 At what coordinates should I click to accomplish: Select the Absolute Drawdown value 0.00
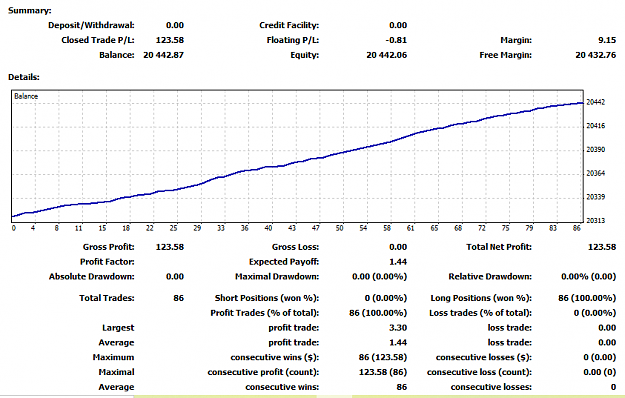tap(175, 276)
